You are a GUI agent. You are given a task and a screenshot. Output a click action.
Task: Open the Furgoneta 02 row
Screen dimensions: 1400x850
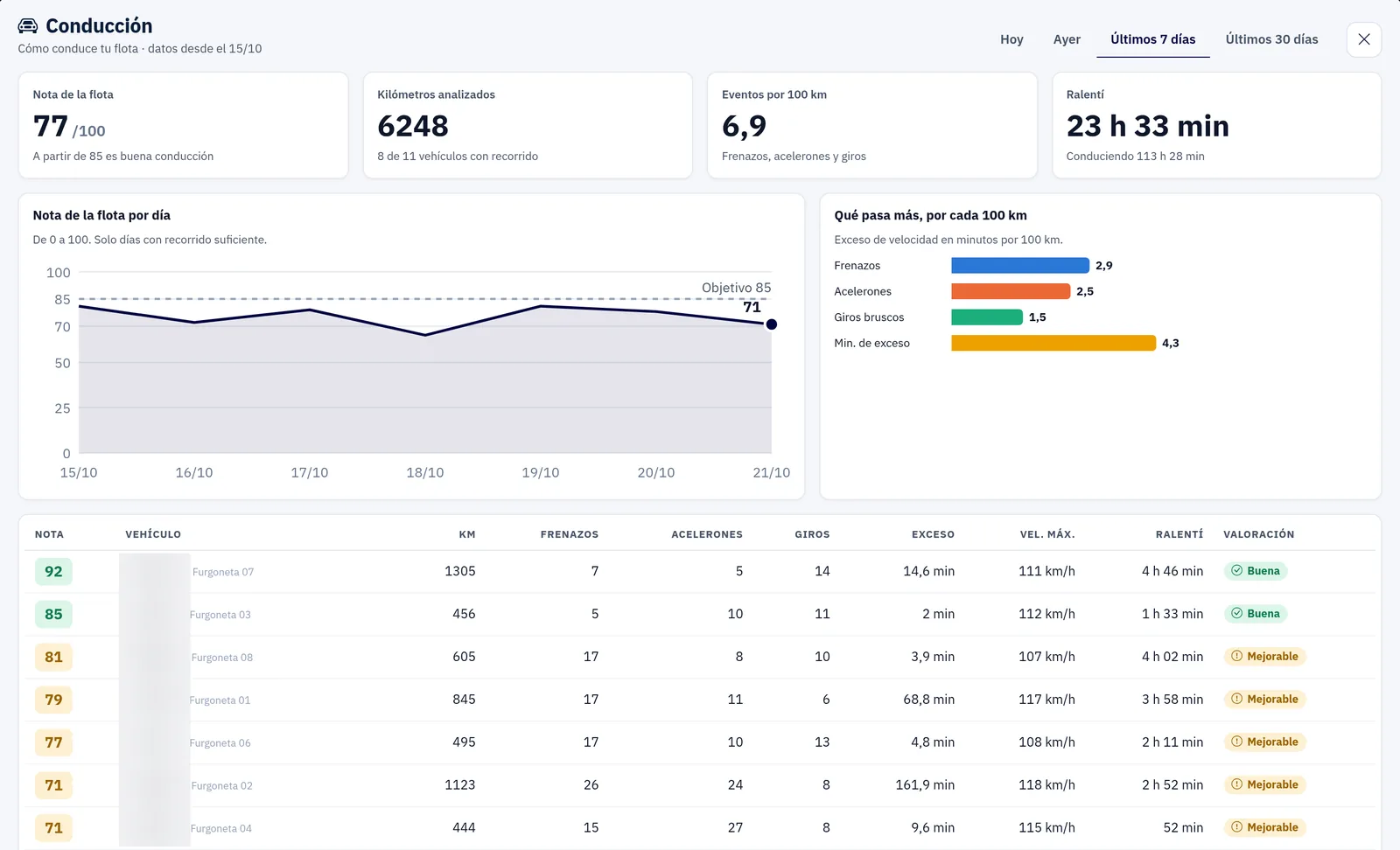tap(700, 785)
